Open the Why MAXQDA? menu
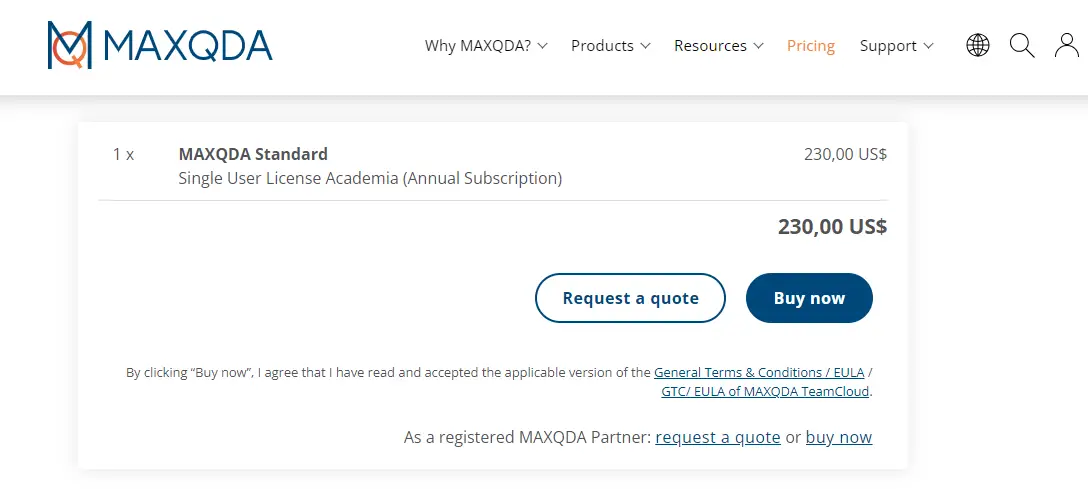The height and width of the screenshot is (489, 1088). coord(477,46)
